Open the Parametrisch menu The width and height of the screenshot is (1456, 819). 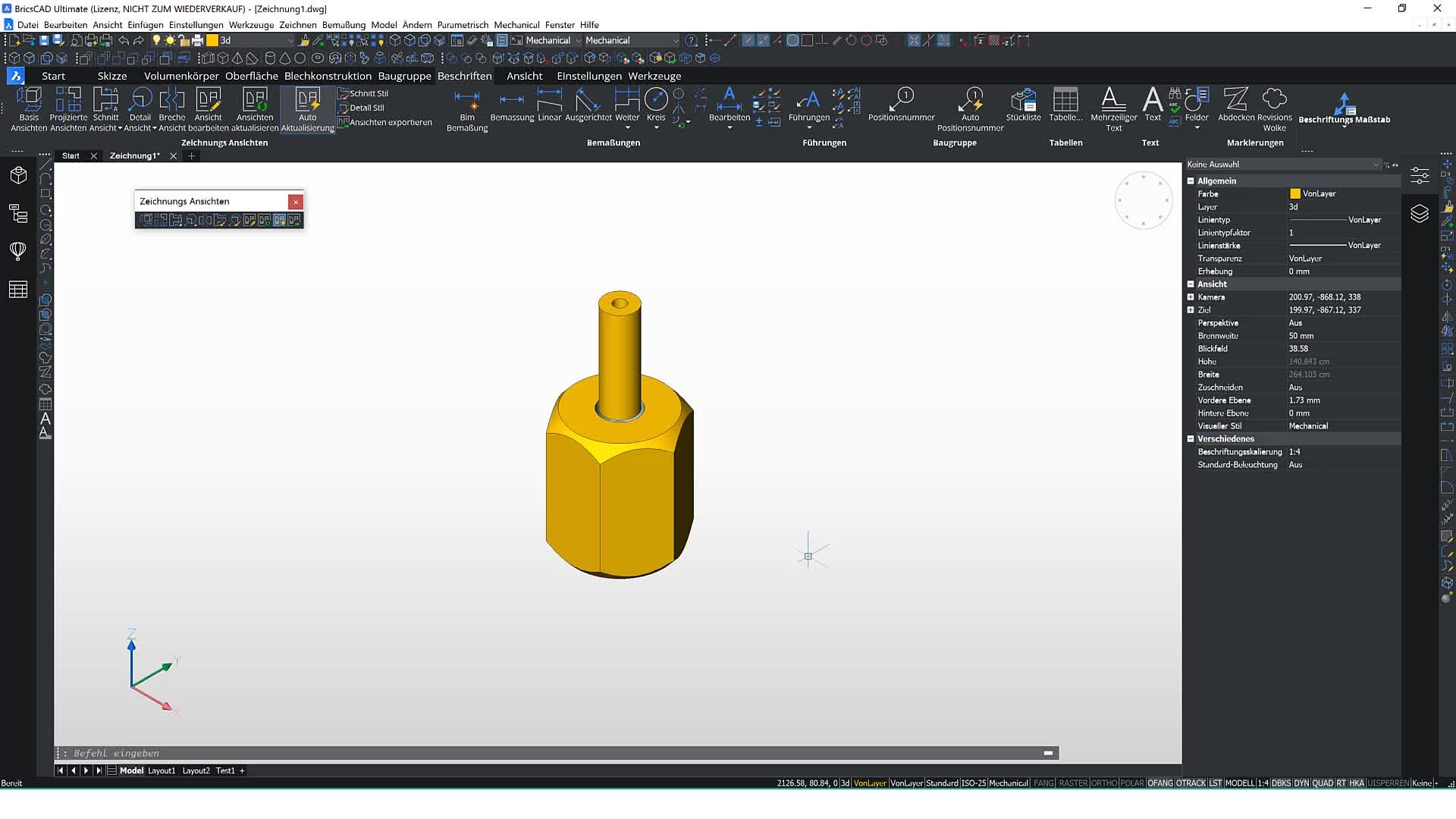click(x=463, y=25)
